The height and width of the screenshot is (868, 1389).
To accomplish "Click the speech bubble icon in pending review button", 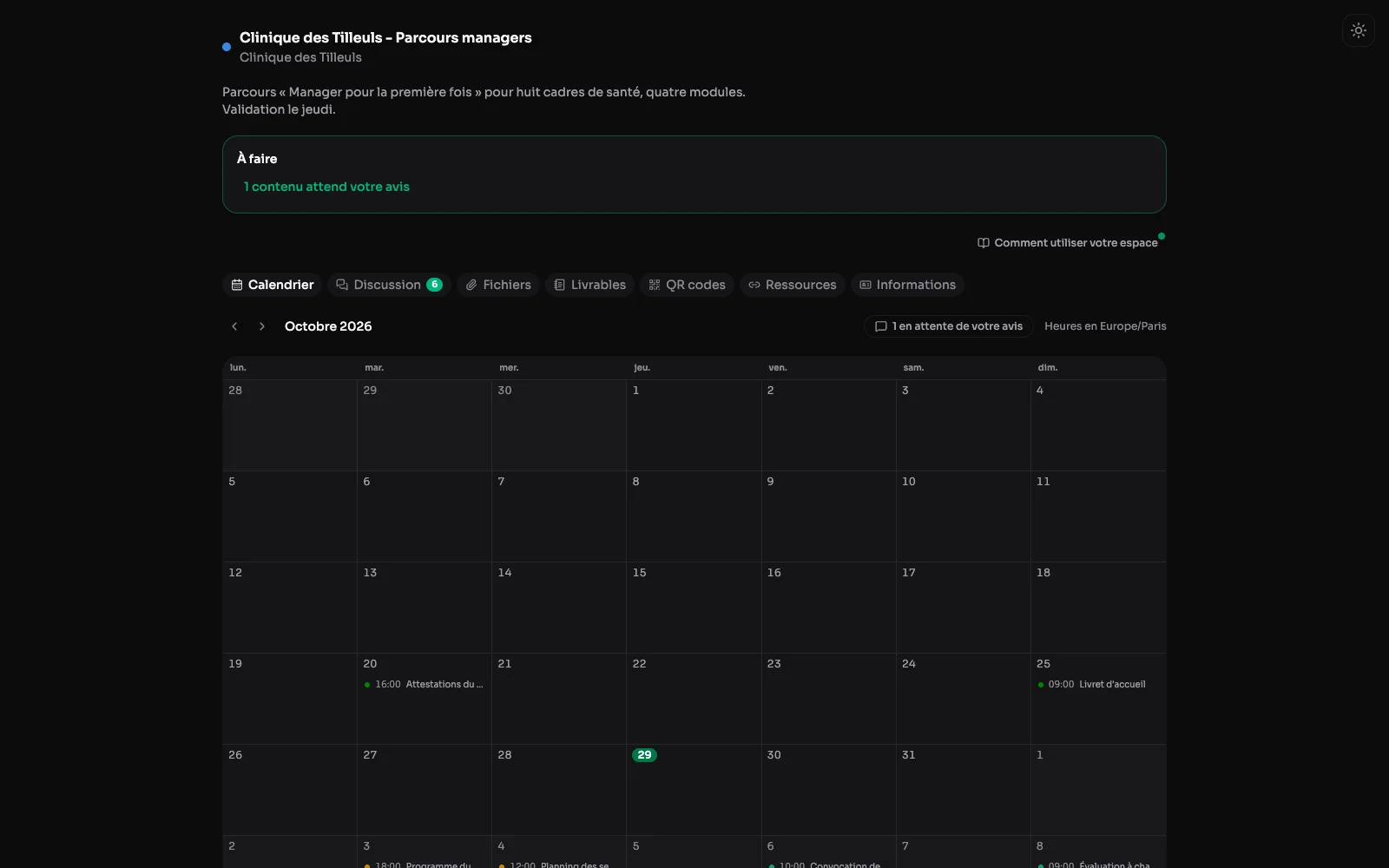I will click(x=880, y=326).
